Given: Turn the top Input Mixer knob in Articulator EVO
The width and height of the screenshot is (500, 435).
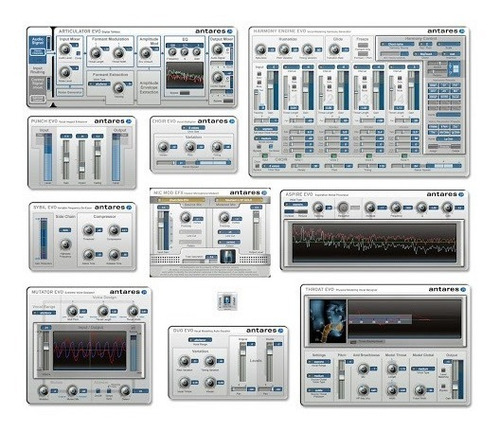Looking at the screenshot, I should (65, 49).
